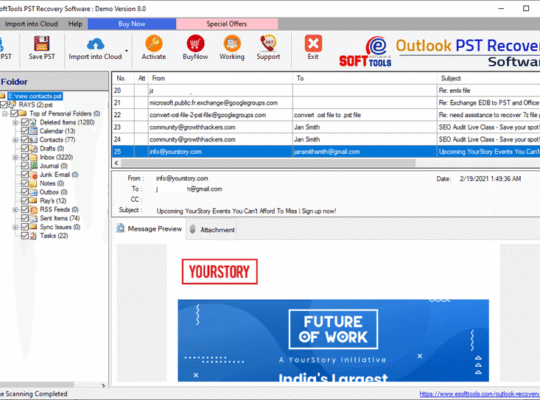
Task: Expand the Sync Issues tree node
Action: [15, 227]
